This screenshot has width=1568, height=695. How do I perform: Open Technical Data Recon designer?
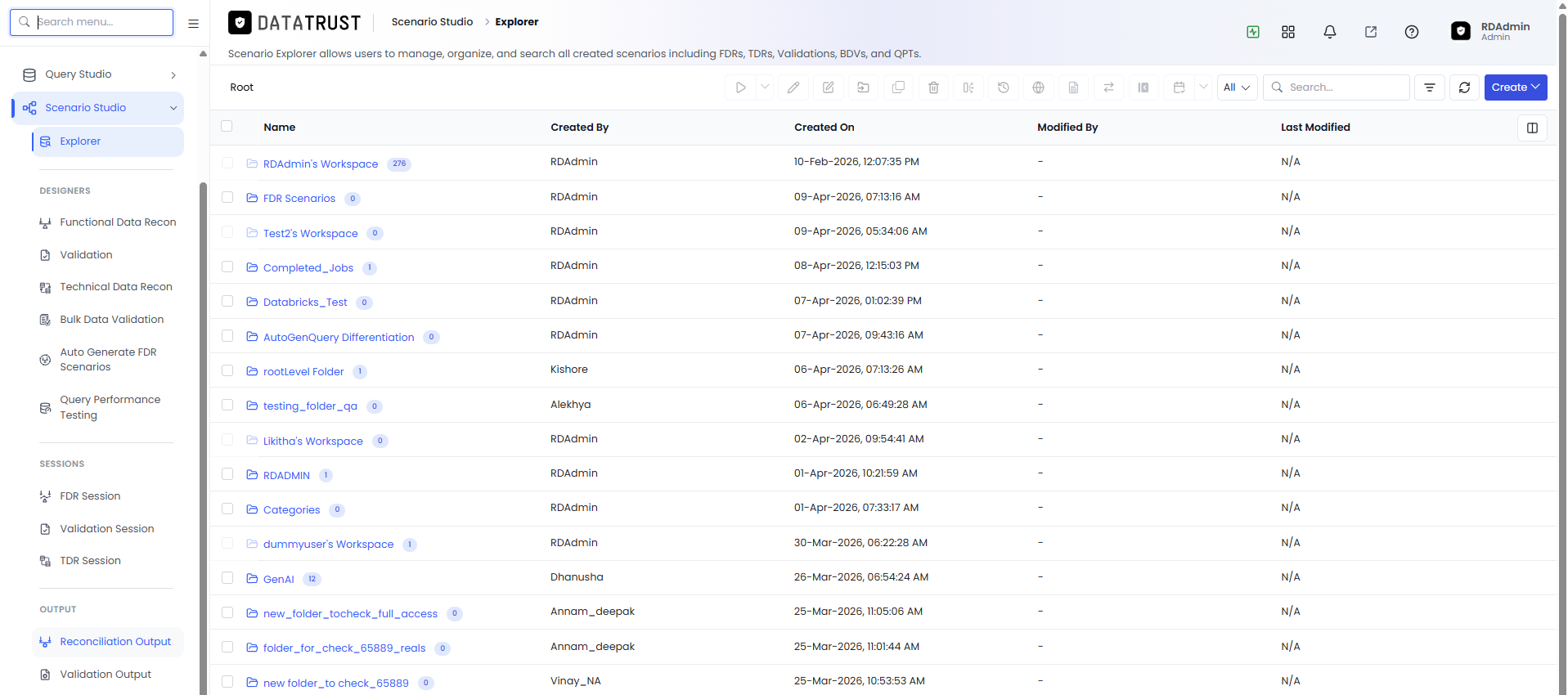[x=108, y=287]
